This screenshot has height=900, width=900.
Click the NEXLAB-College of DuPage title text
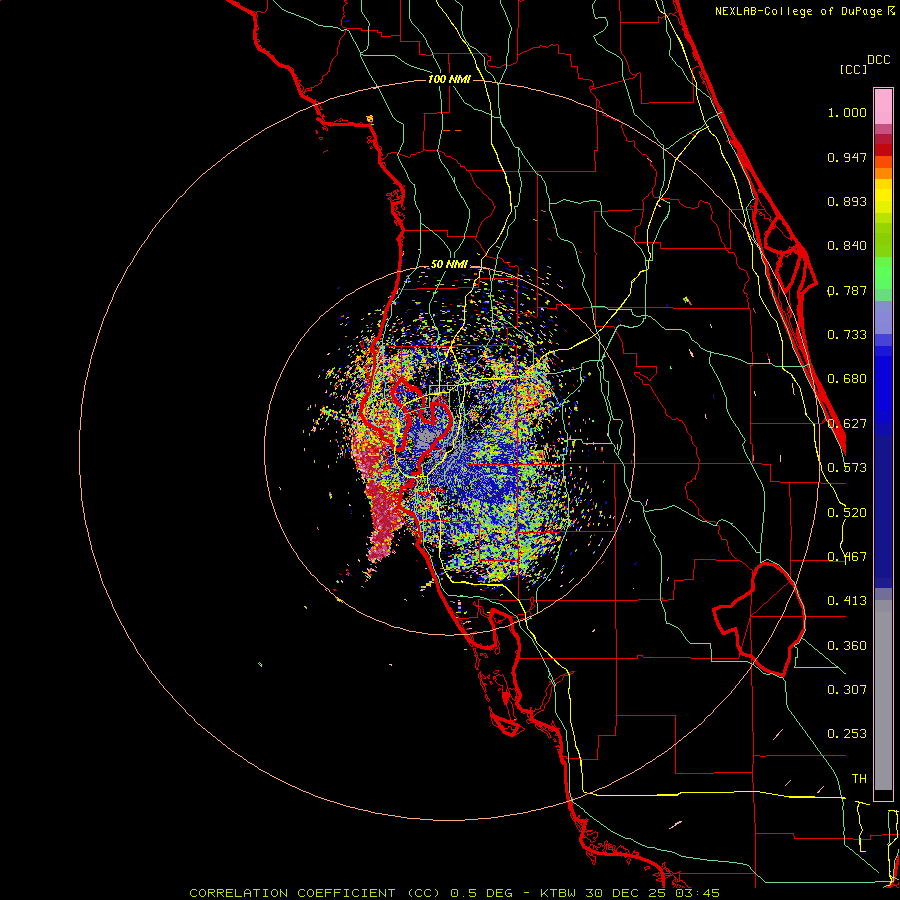(799, 11)
